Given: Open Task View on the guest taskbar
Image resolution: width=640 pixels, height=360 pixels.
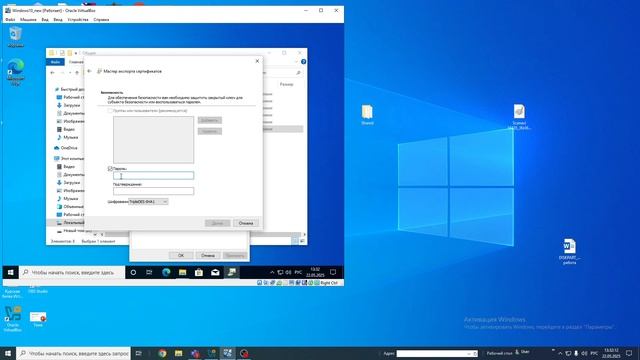Looking at the screenshot, I should tap(149, 272).
